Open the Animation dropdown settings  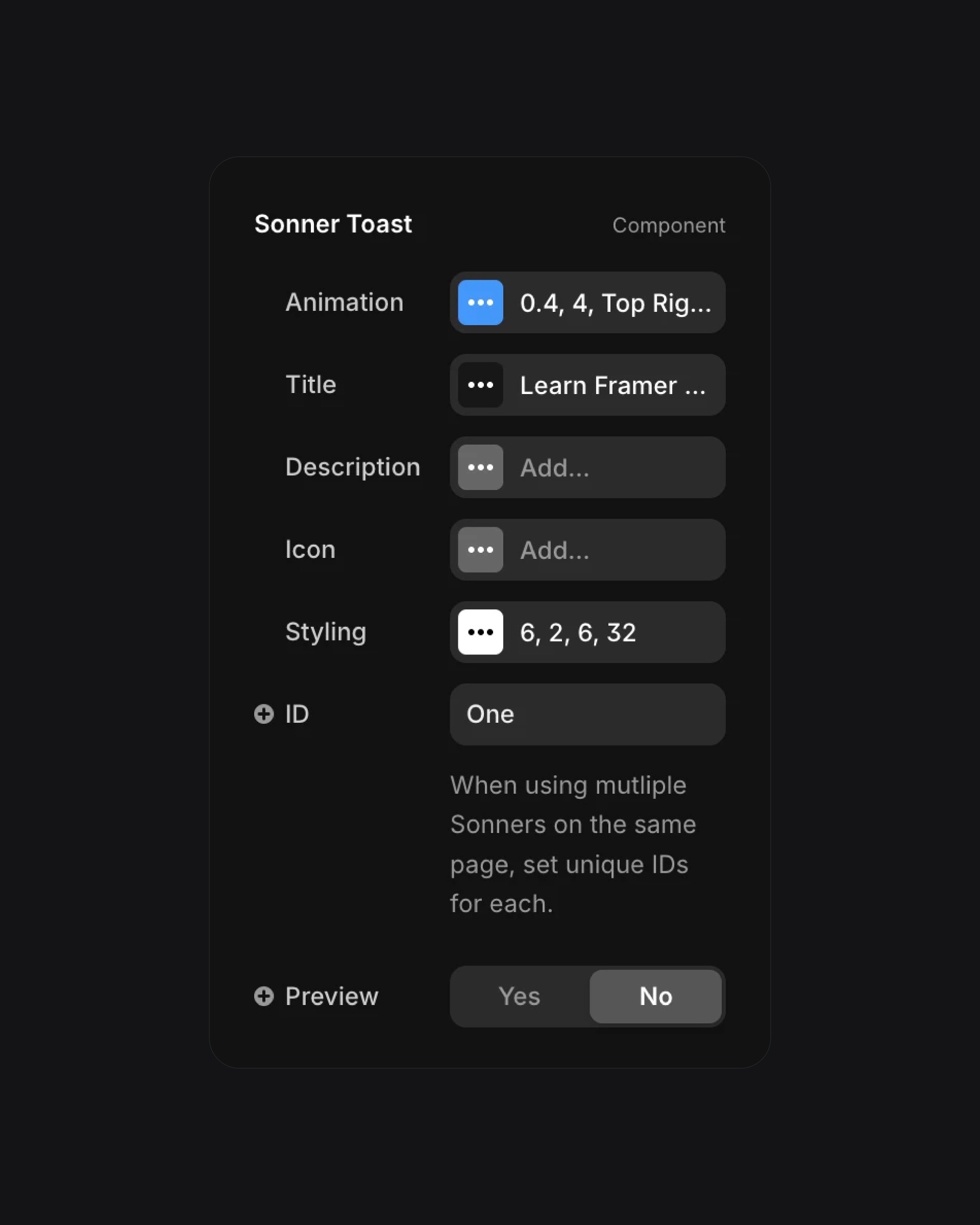(x=480, y=302)
